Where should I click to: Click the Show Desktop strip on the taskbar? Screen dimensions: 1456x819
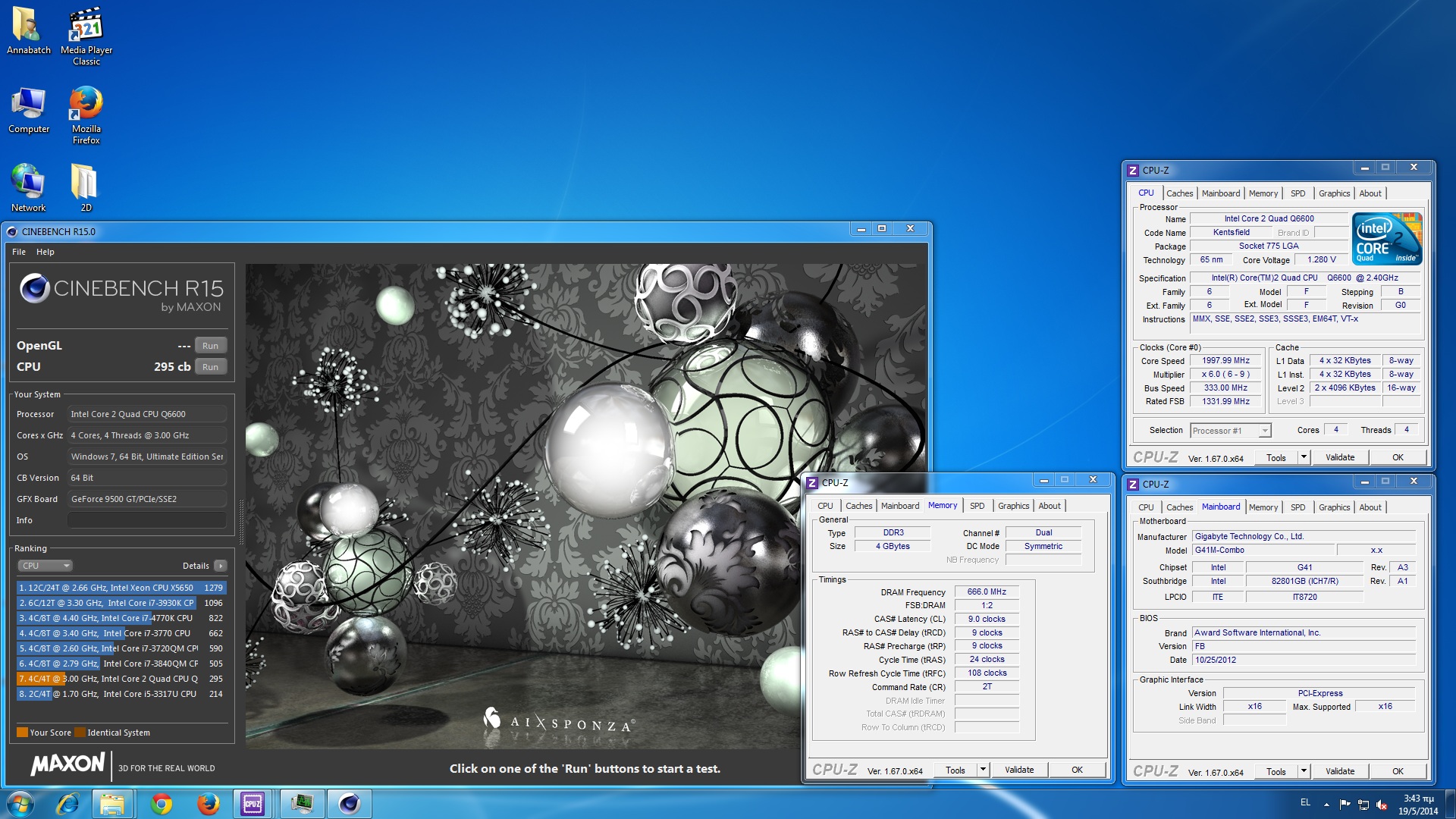(1450, 804)
